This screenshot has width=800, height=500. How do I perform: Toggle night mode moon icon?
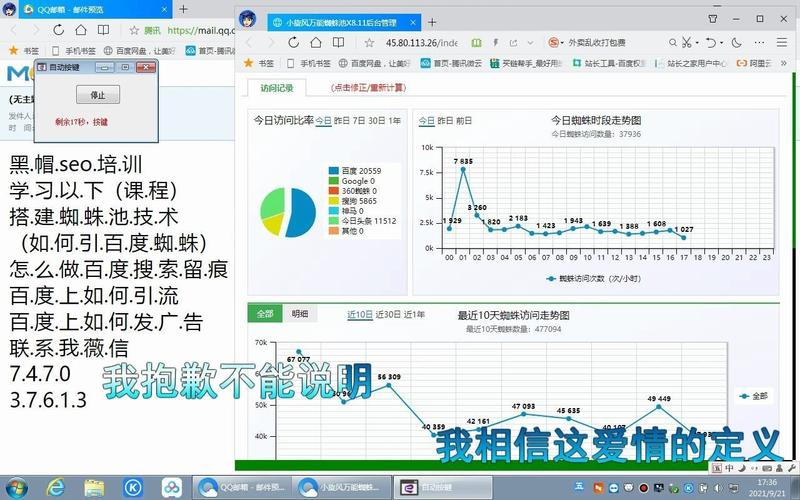(x=736, y=43)
